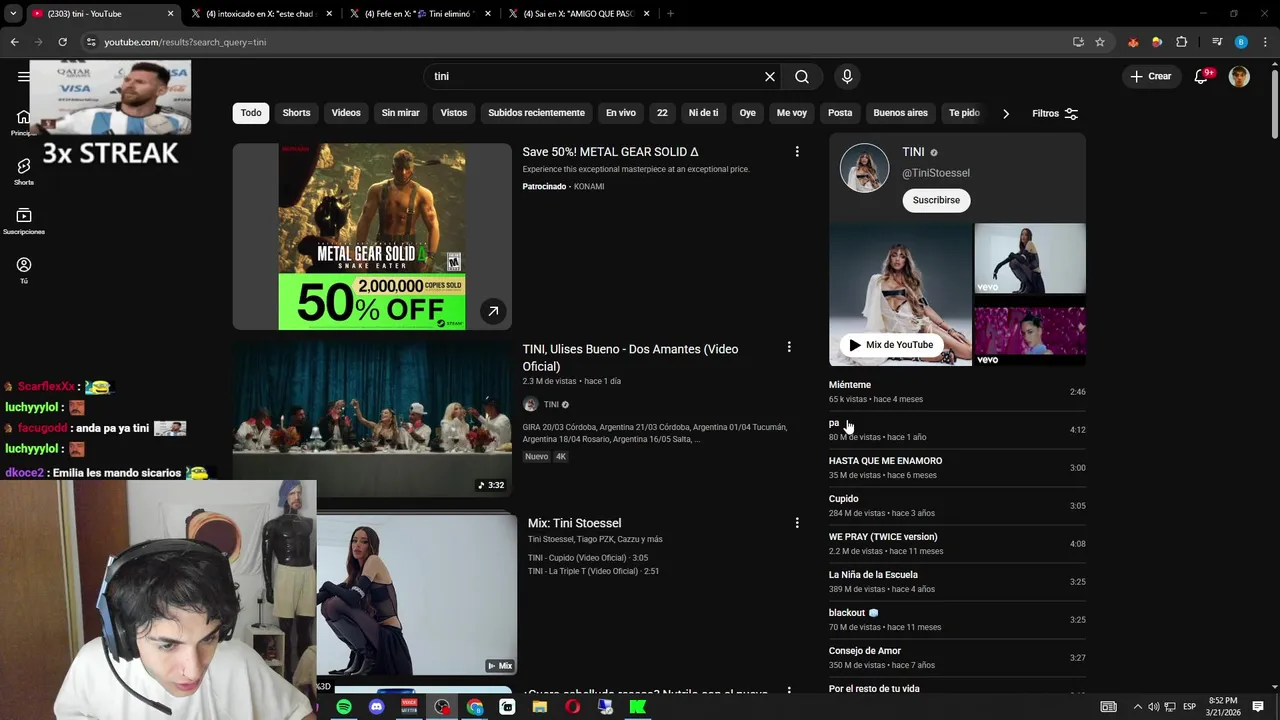
Task: Open Windows notification center
Action: 1258,707
